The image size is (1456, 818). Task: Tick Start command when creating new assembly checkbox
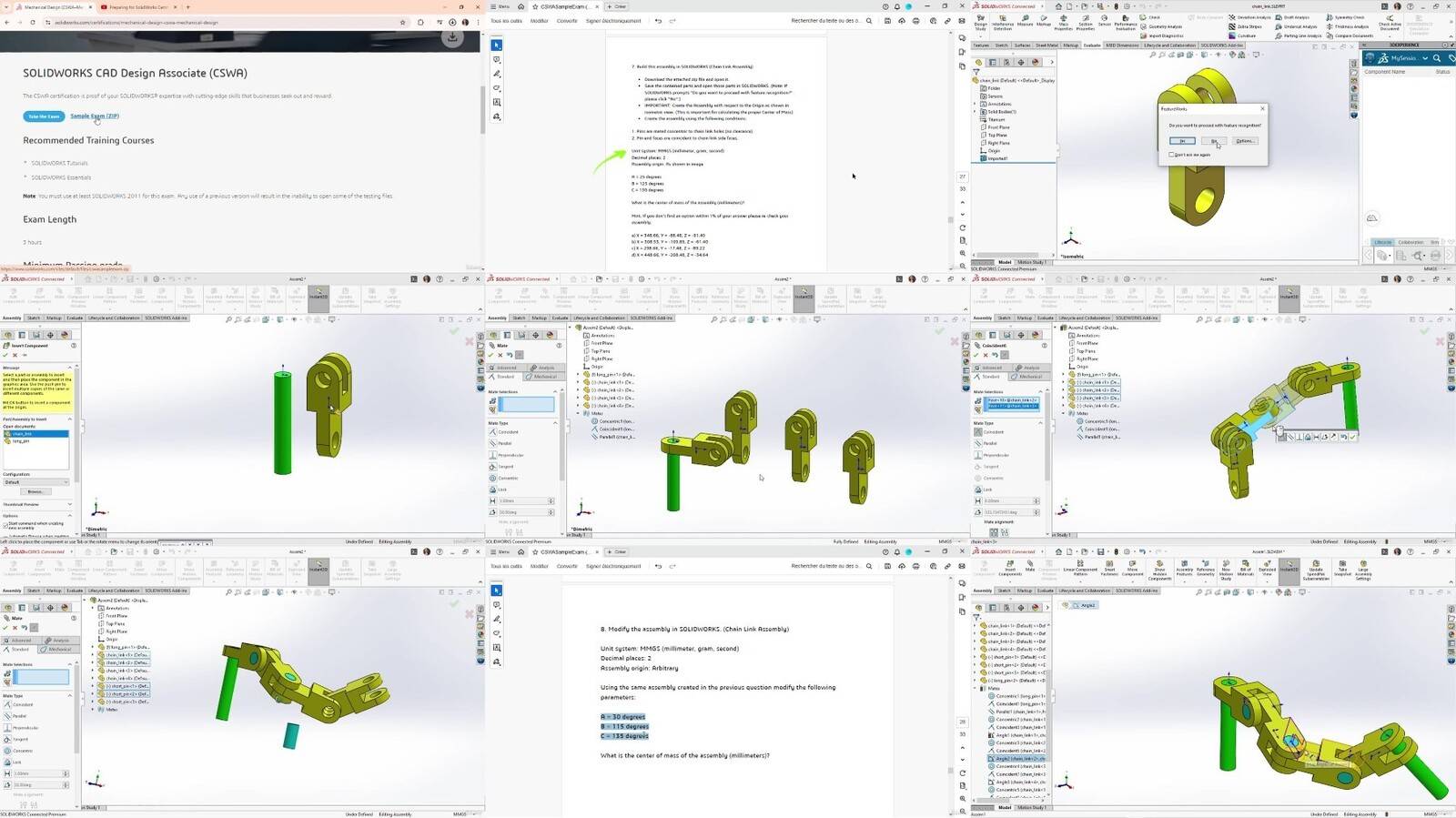tap(5, 525)
